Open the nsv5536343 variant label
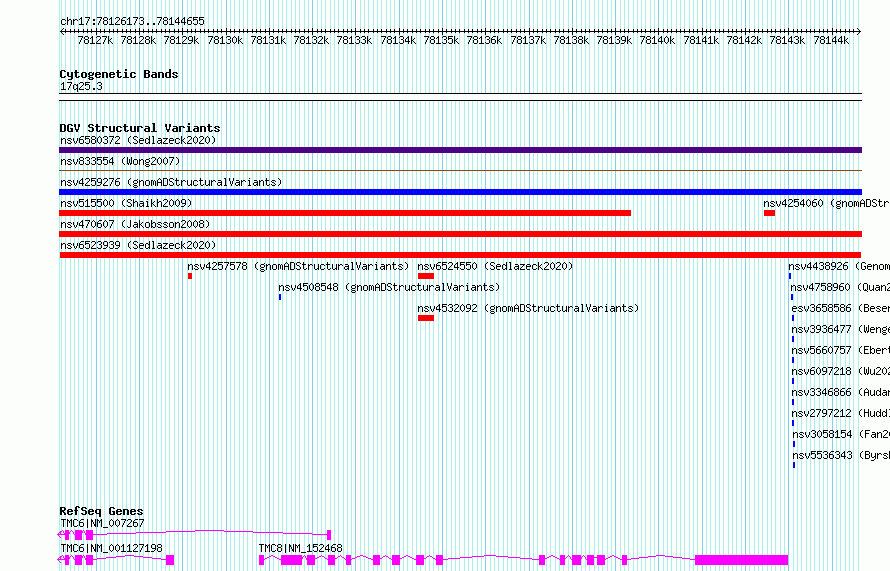 pyautogui.click(x=841, y=455)
